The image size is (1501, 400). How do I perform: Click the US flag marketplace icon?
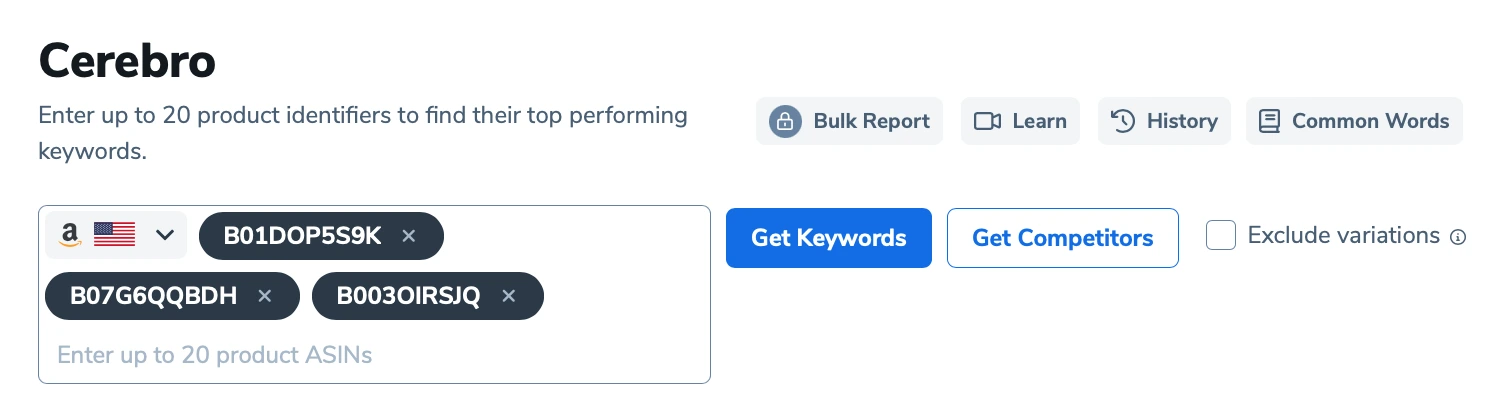click(x=114, y=236)
